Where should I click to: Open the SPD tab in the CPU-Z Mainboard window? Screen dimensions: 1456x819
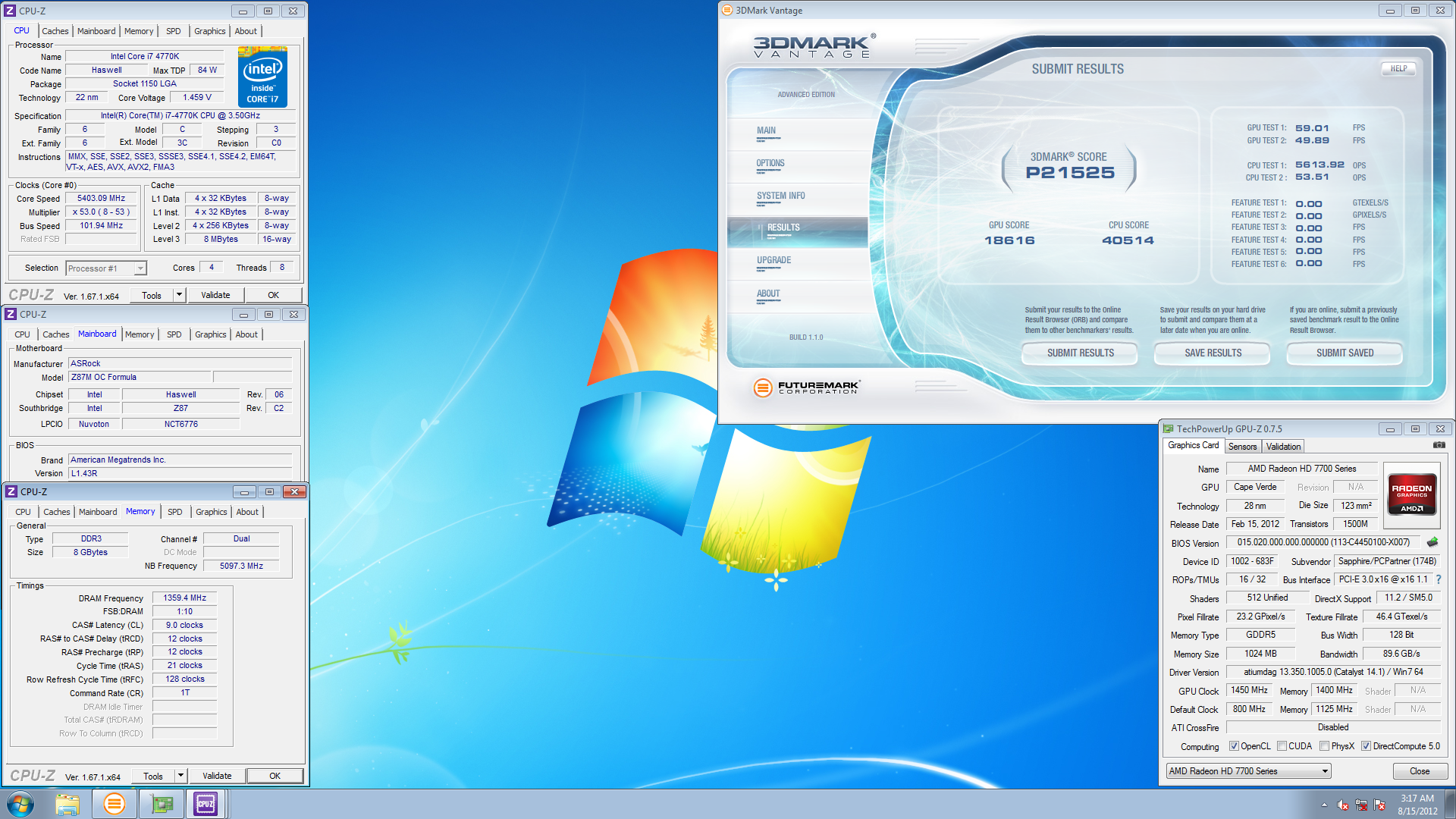pyautogui.click(x=174, y=334)
